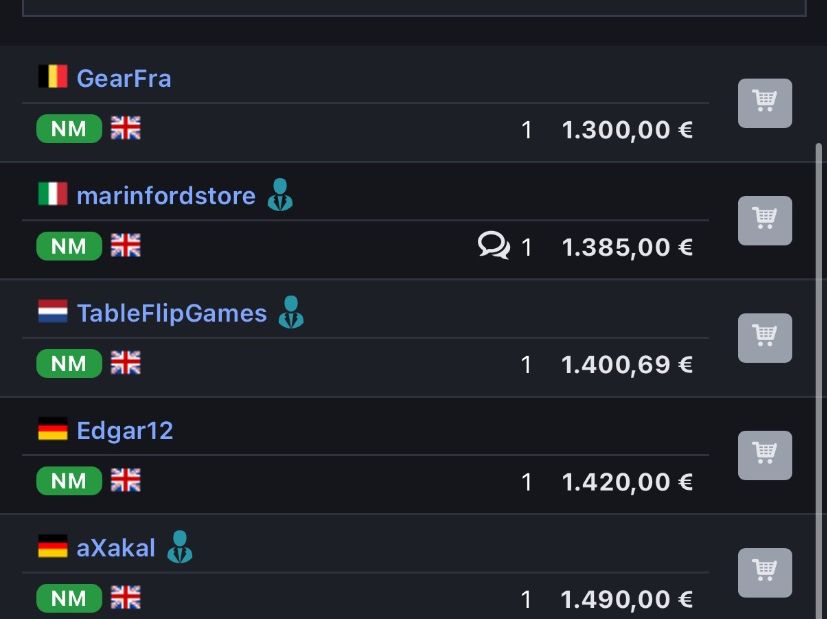Click English language flag in TableFlipGames' offer

click(126, 363)
